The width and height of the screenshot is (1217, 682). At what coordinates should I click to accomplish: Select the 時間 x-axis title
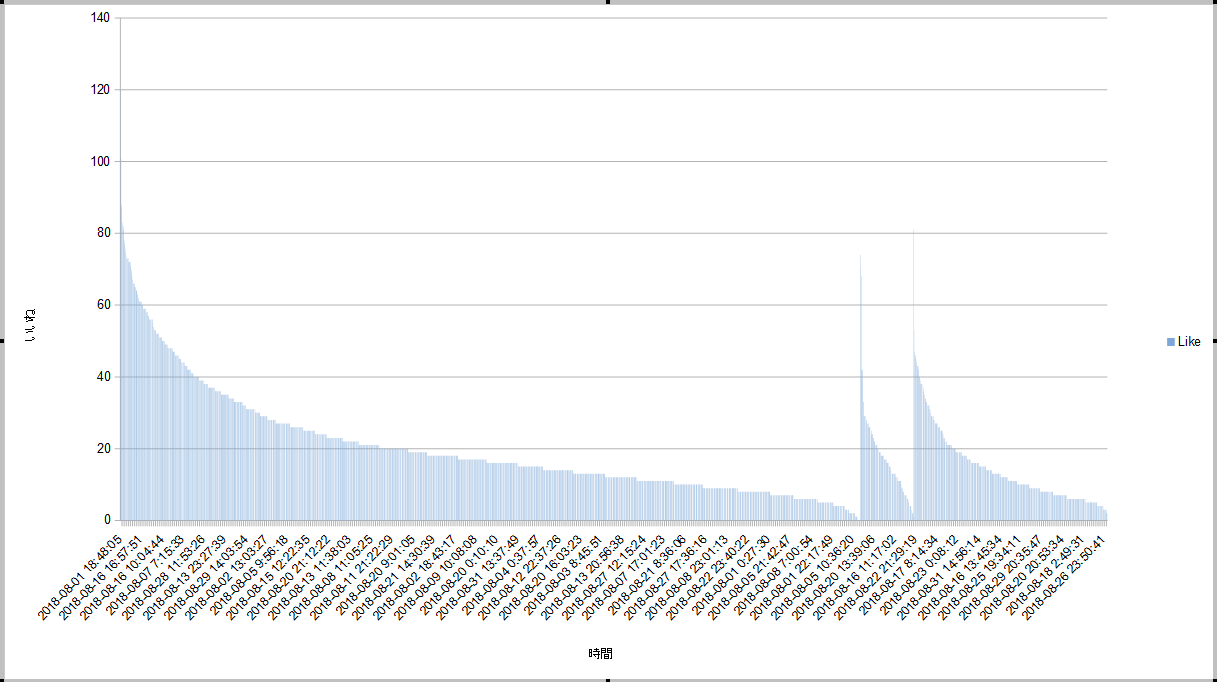coord(600,654)
